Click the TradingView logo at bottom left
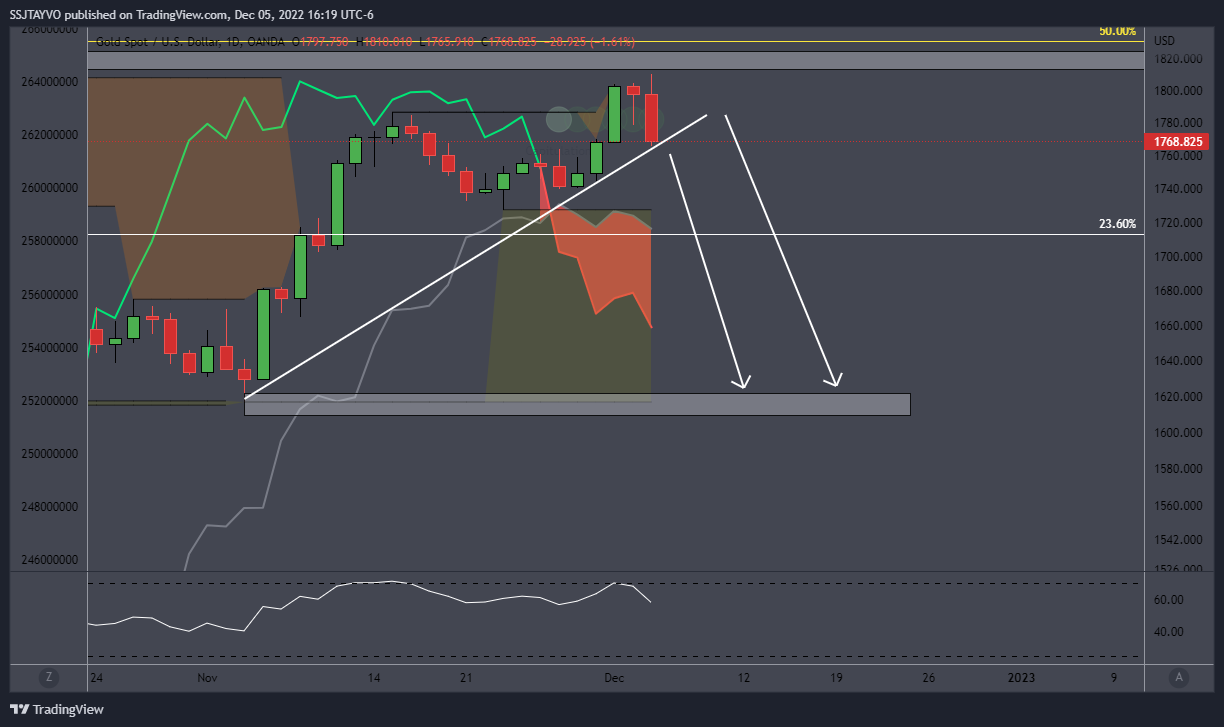 pyautogui.click(x=56, y=709)
